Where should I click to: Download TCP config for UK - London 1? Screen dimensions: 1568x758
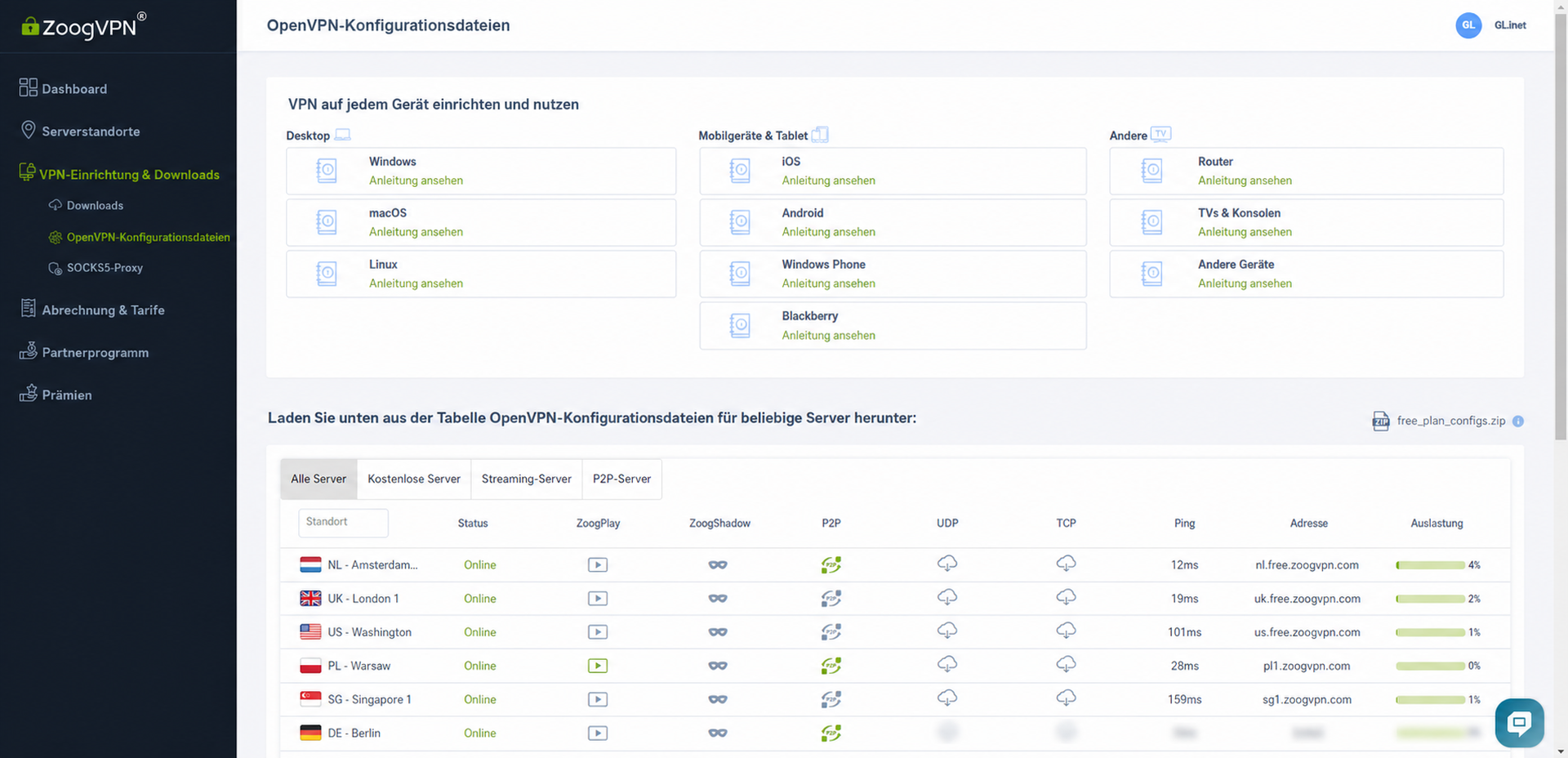(x=1066, y=598)
